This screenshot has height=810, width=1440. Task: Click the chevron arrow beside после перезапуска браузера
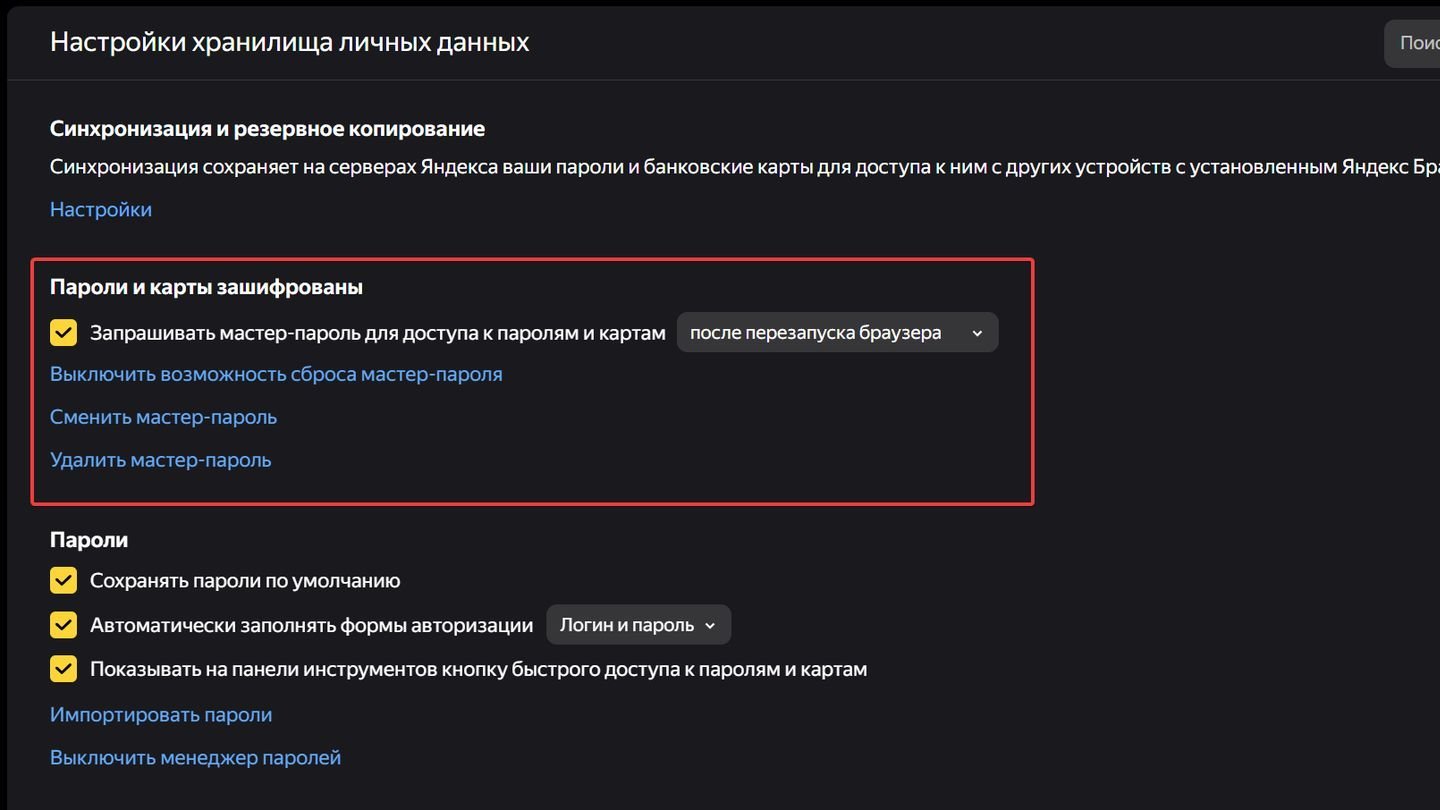[977, 334]
